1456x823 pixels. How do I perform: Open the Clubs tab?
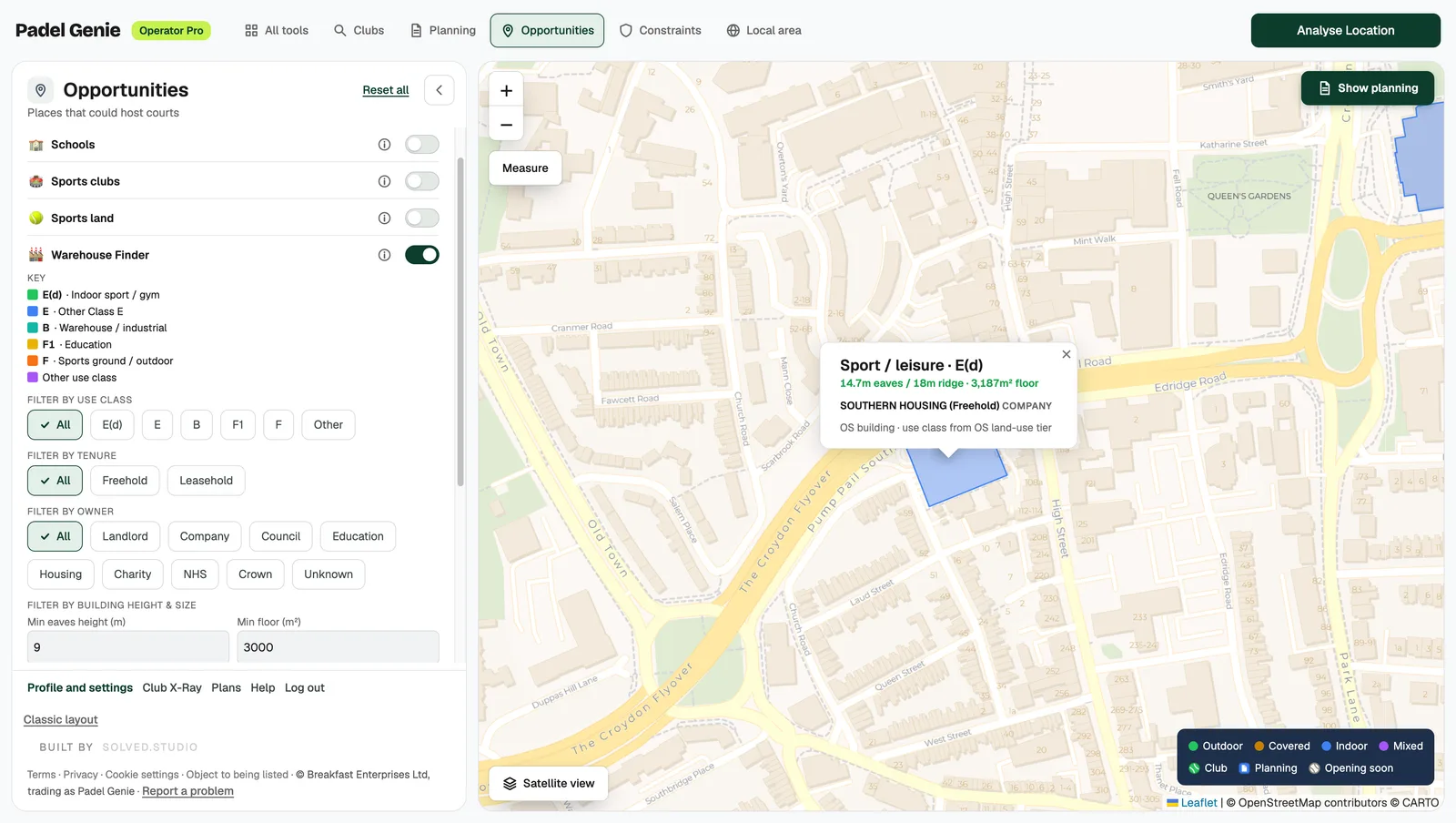click(x=359, y=30)
